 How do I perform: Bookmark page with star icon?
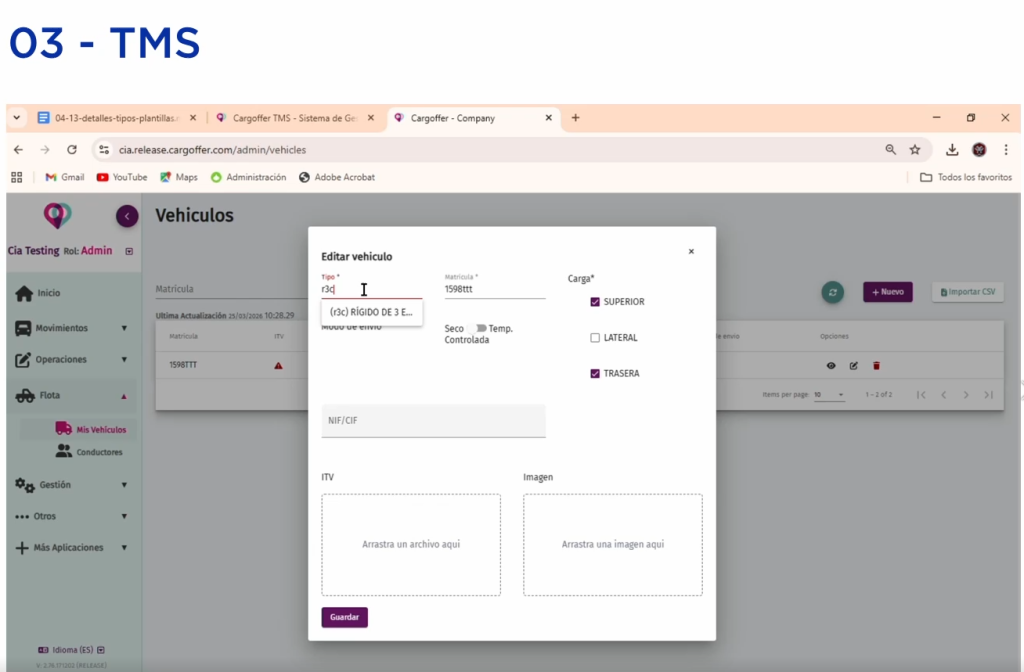(914, 150)
